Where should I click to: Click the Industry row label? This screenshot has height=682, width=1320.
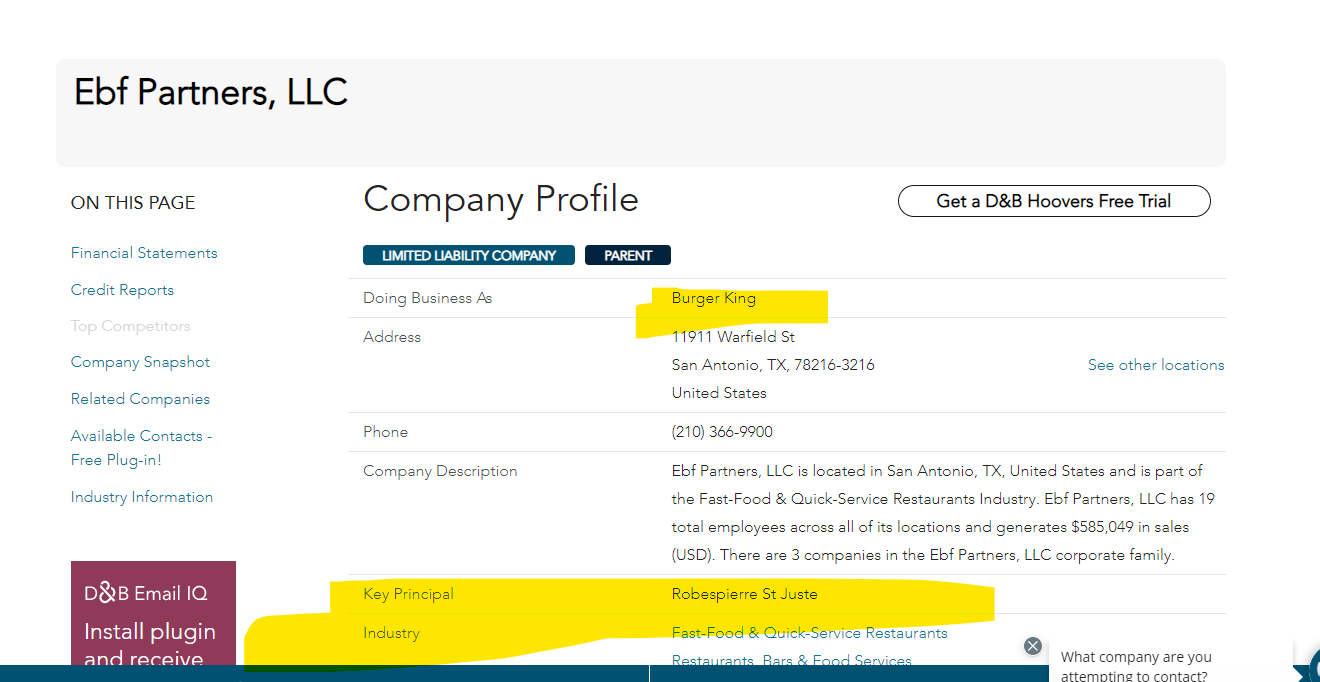click(x=391, y=633)
